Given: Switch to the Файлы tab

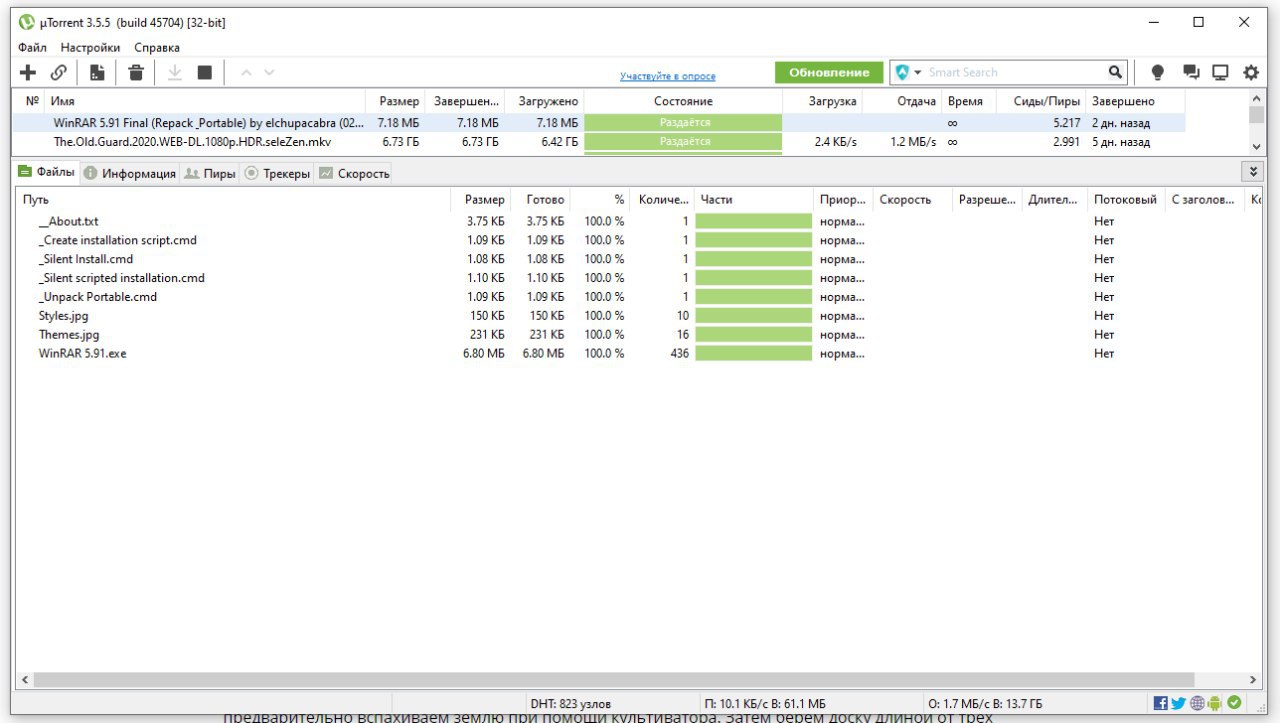Looking at the screenshot, I should pyautogui.click(x=46, y=172).
